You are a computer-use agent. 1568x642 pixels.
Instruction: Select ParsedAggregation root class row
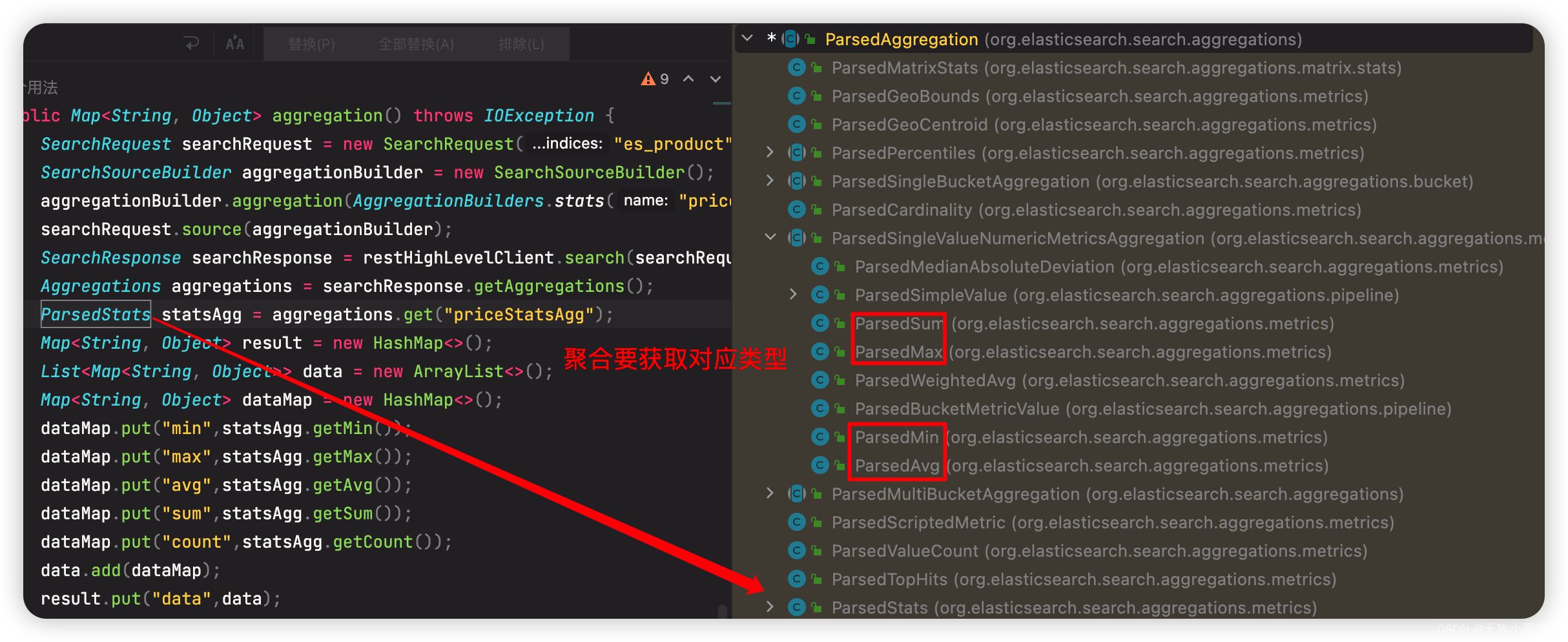(x=1134, y=39)
